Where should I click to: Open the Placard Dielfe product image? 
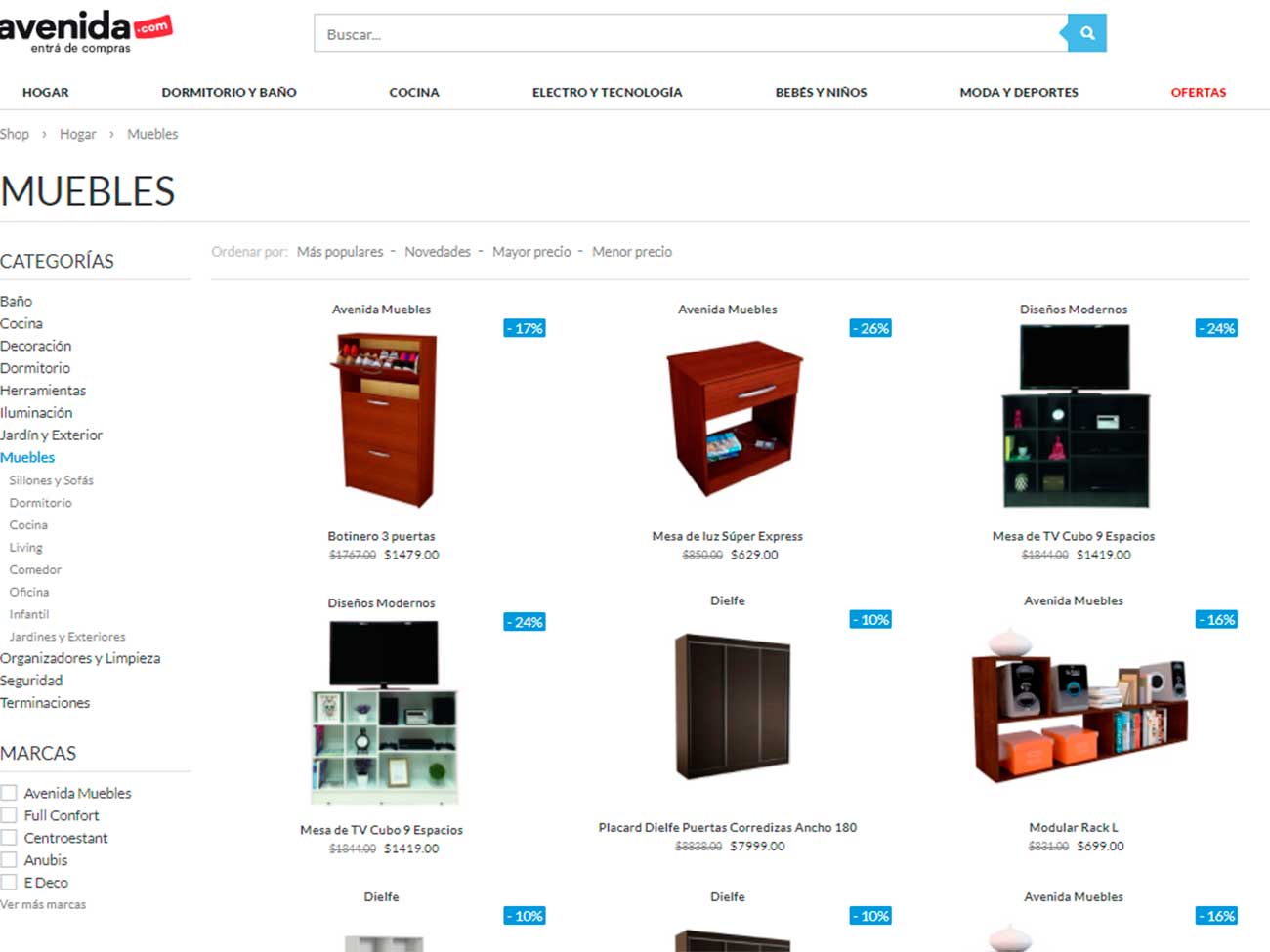(732, 705)
